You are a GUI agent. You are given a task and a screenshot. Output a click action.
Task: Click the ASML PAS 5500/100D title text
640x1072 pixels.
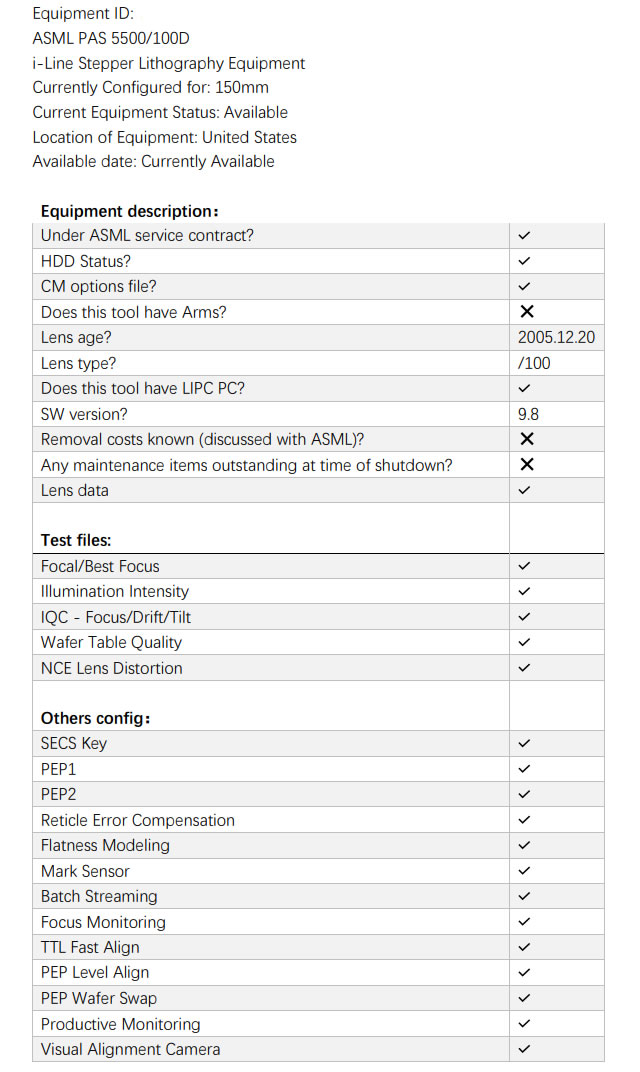point(111,38)
